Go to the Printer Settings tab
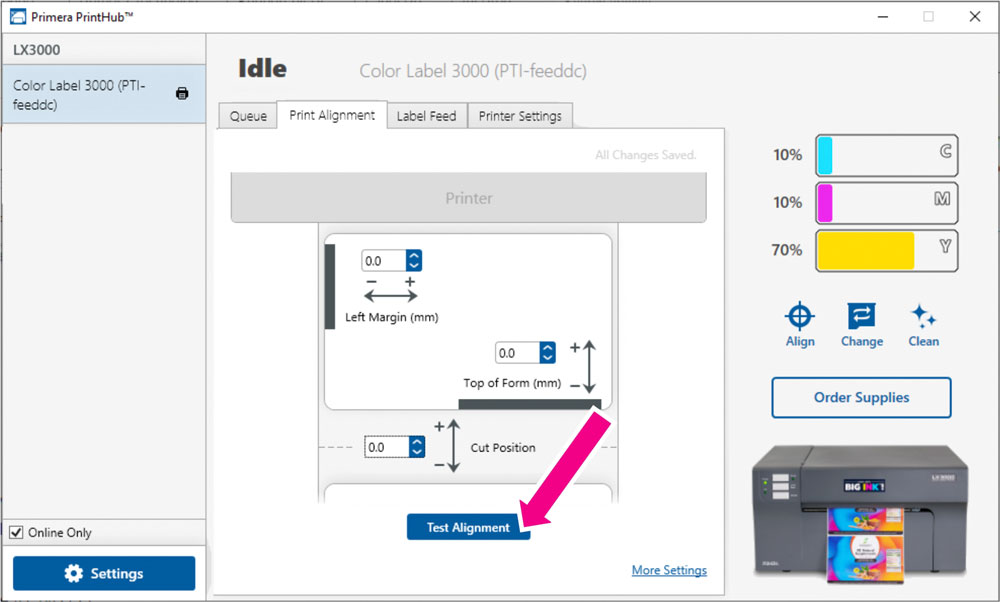Image resolution: width=1000 pixels, height=602 pixels. pos(520,116)
